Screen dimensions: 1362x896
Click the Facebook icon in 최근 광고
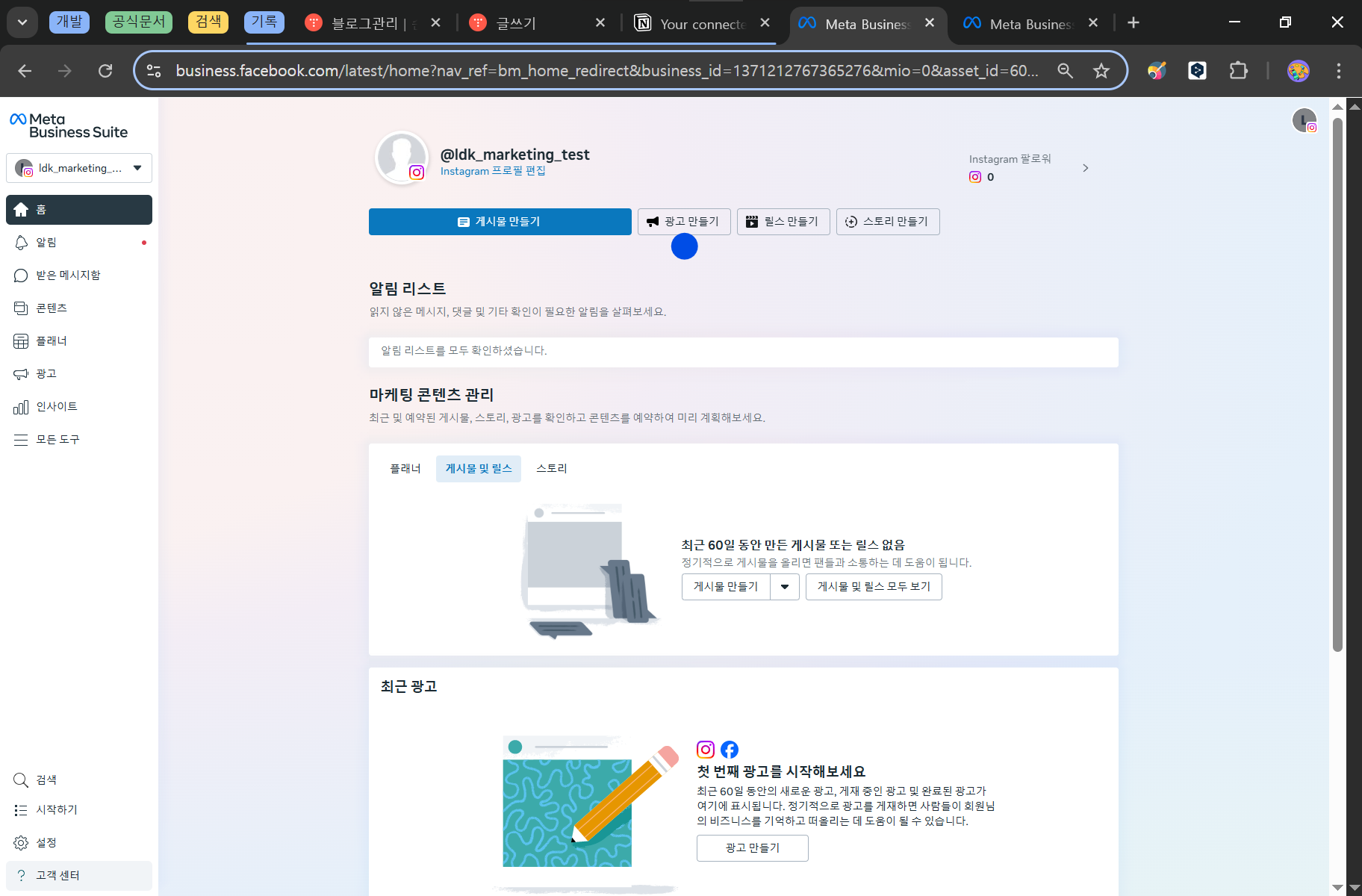(x=730, y=749)
